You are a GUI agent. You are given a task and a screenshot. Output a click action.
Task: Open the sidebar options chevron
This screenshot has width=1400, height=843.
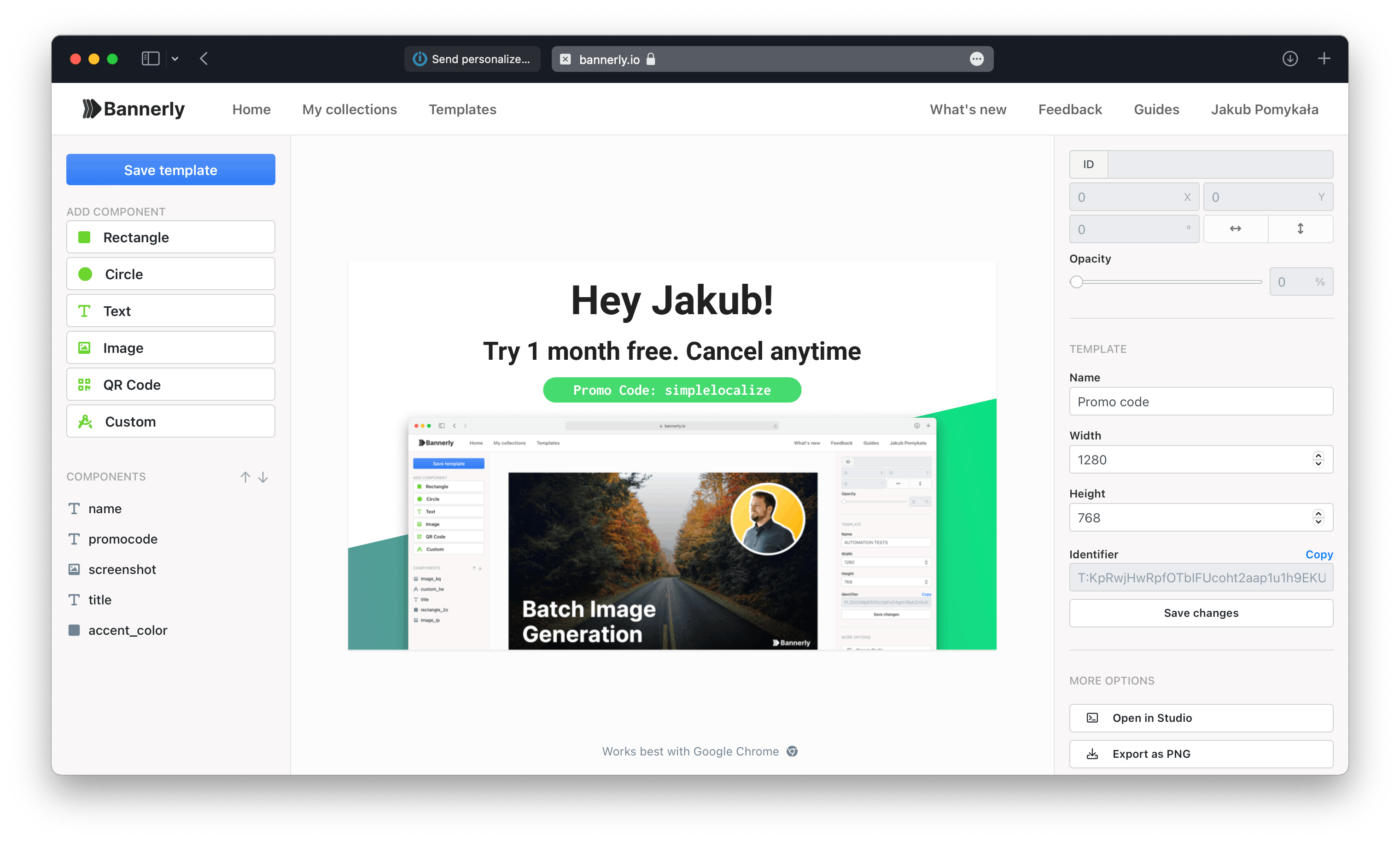tap(175, 59)
